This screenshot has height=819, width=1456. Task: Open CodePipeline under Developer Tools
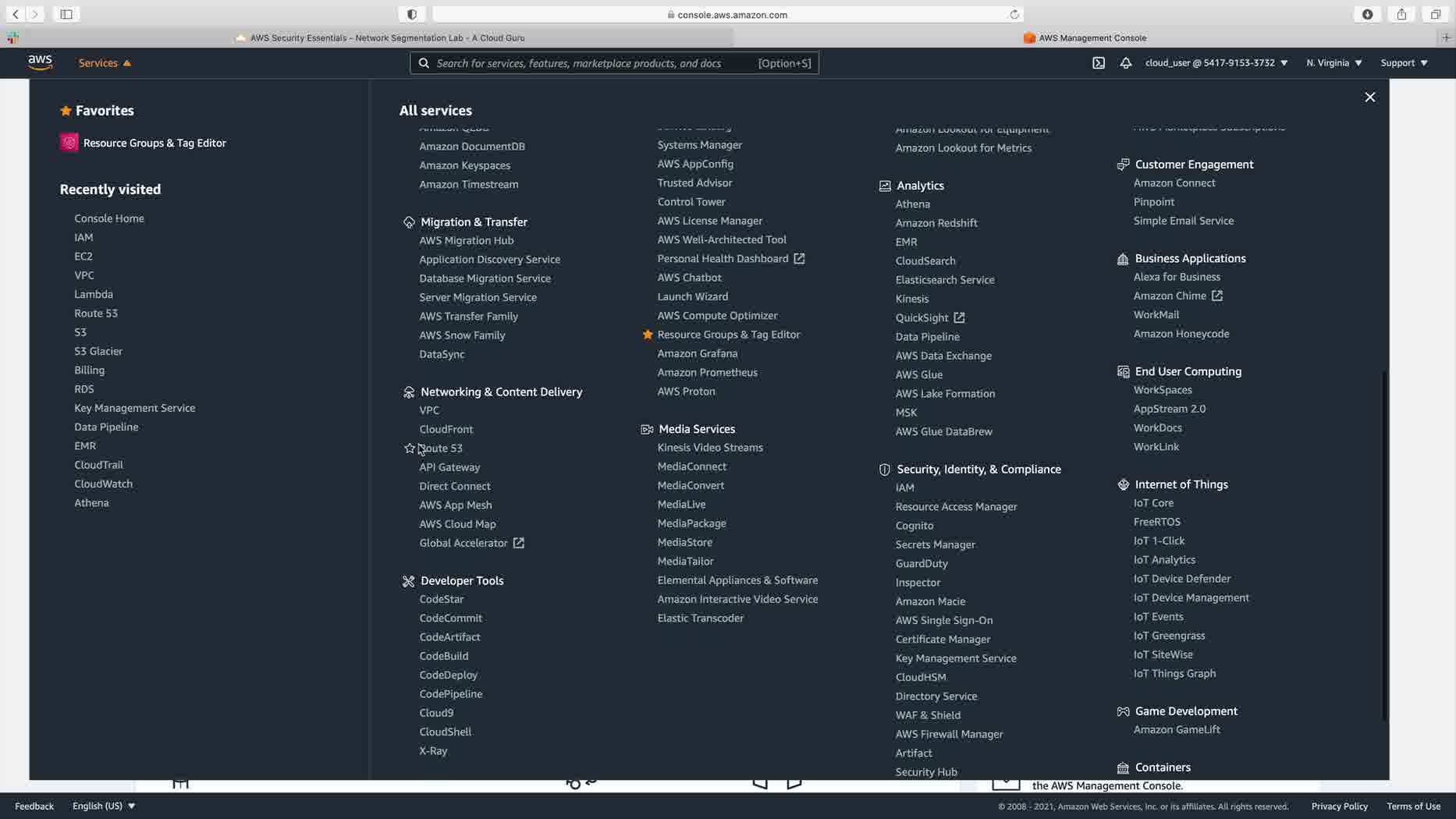451,694
